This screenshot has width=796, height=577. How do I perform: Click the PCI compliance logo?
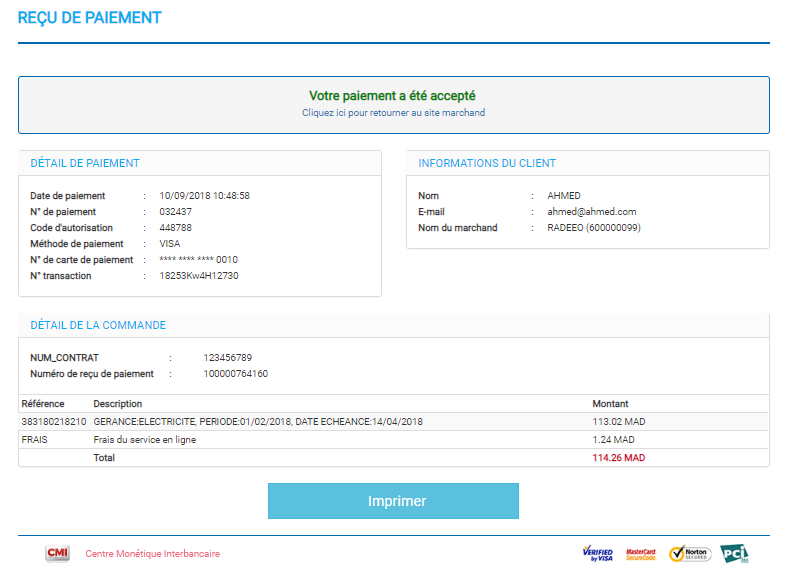tap(734, 553)
